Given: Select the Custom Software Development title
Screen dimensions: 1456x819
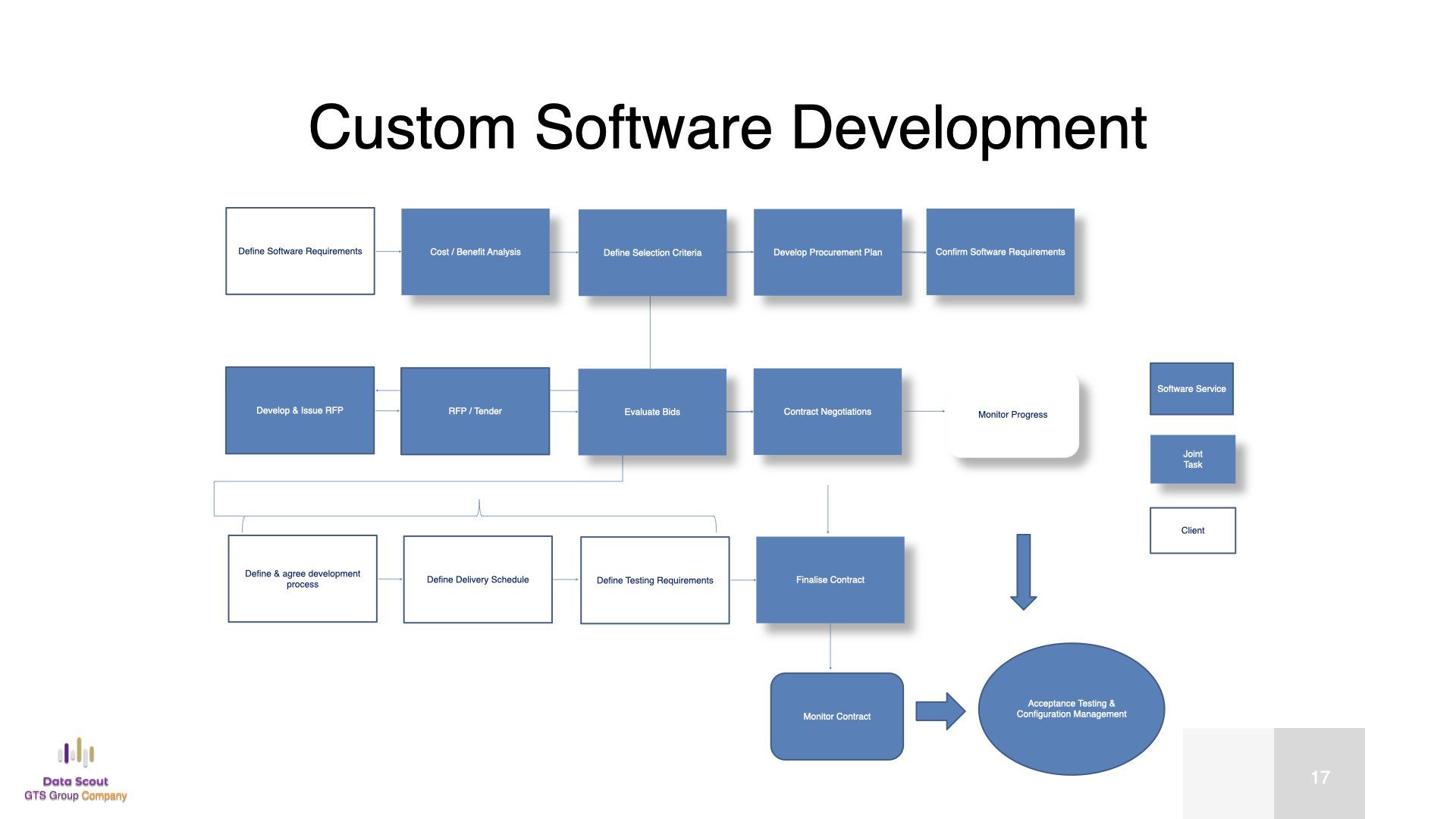Looking at the screenshot, I should pos(727,127).
